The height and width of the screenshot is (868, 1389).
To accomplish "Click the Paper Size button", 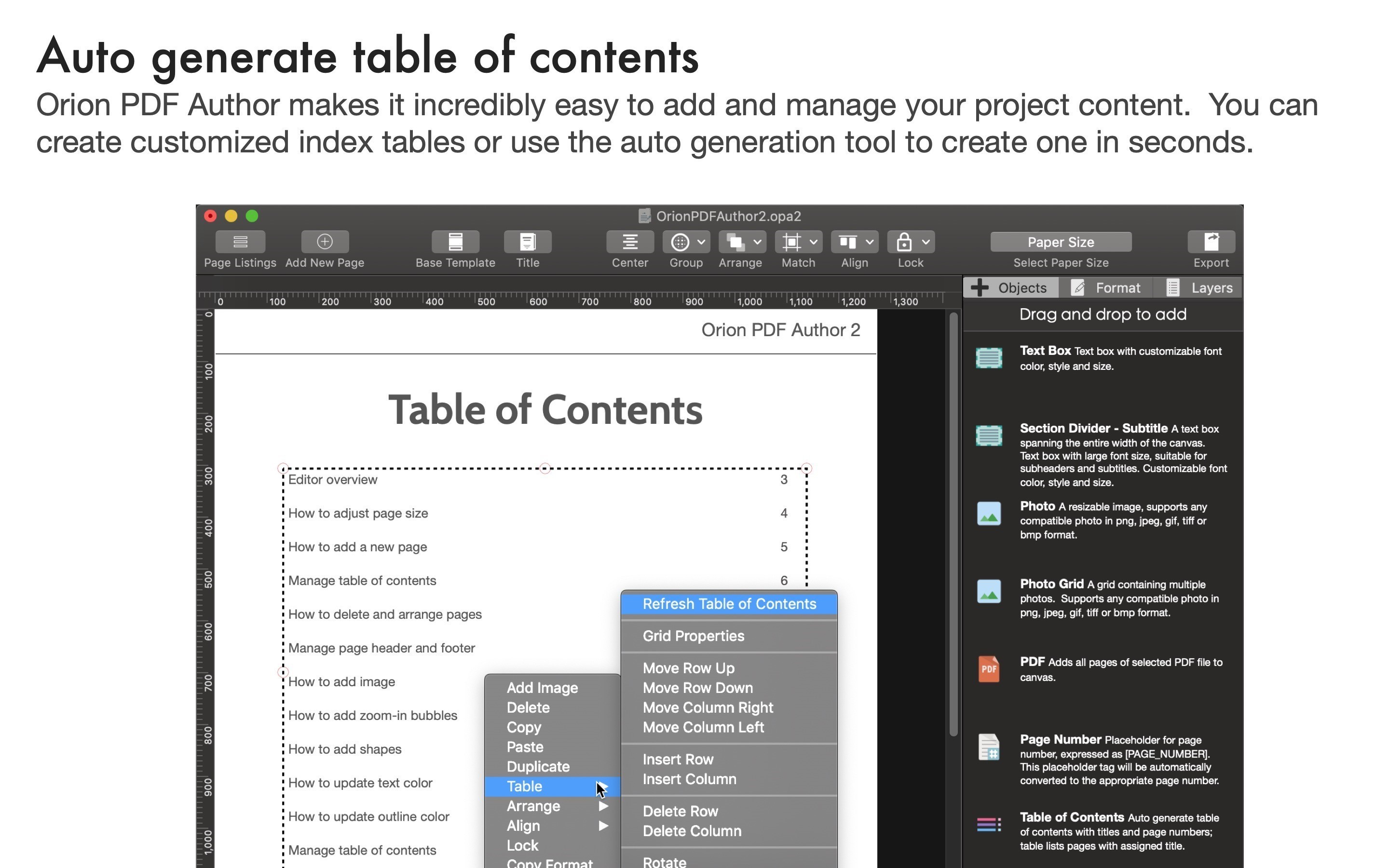I will [x=1061, y=242].
